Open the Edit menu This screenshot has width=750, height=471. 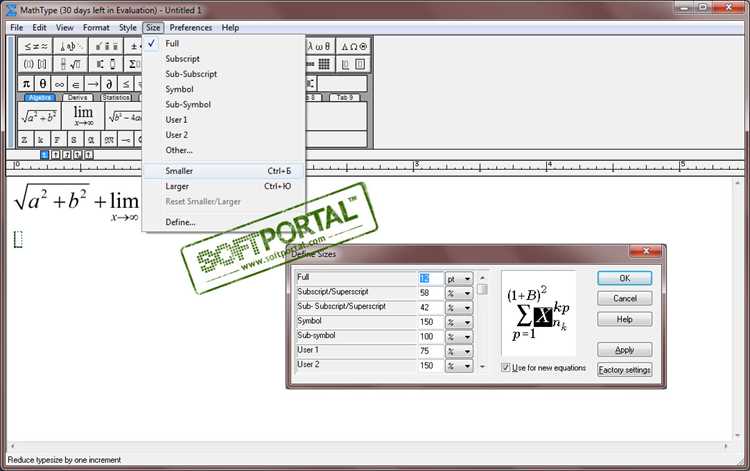(39, 28)
